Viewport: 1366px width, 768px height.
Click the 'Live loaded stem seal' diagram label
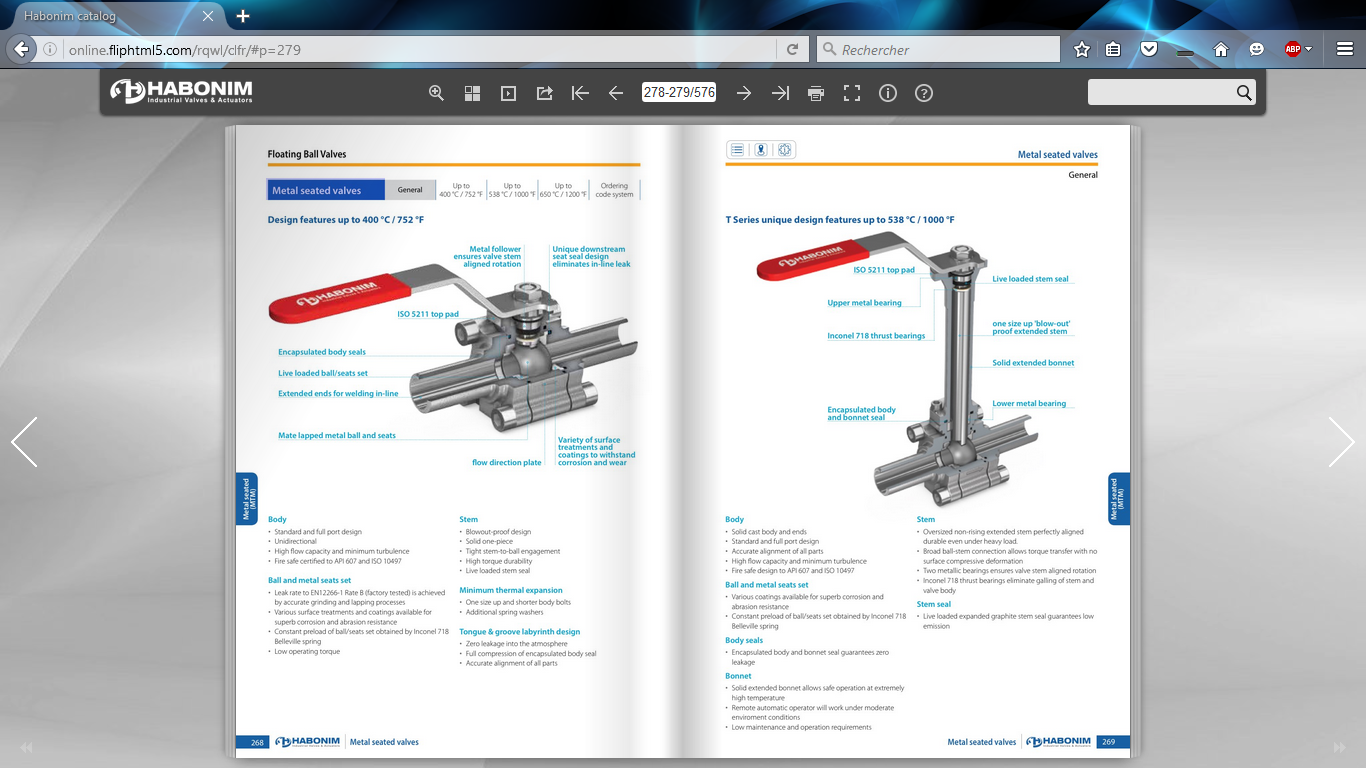[x=1030, y=279]
